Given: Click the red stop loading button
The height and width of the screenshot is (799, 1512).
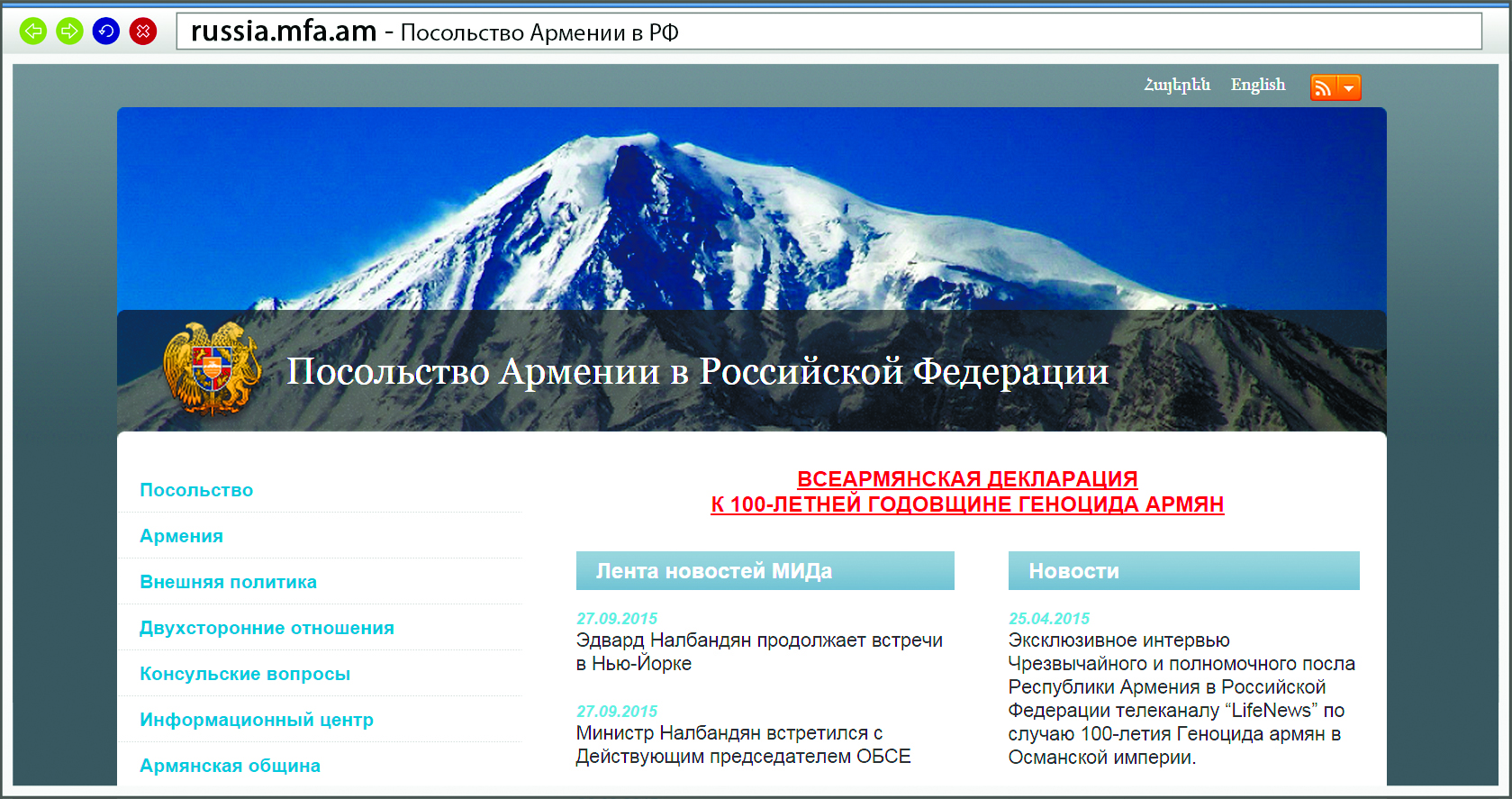Looking at the screenshot, I should click(143, 32).
